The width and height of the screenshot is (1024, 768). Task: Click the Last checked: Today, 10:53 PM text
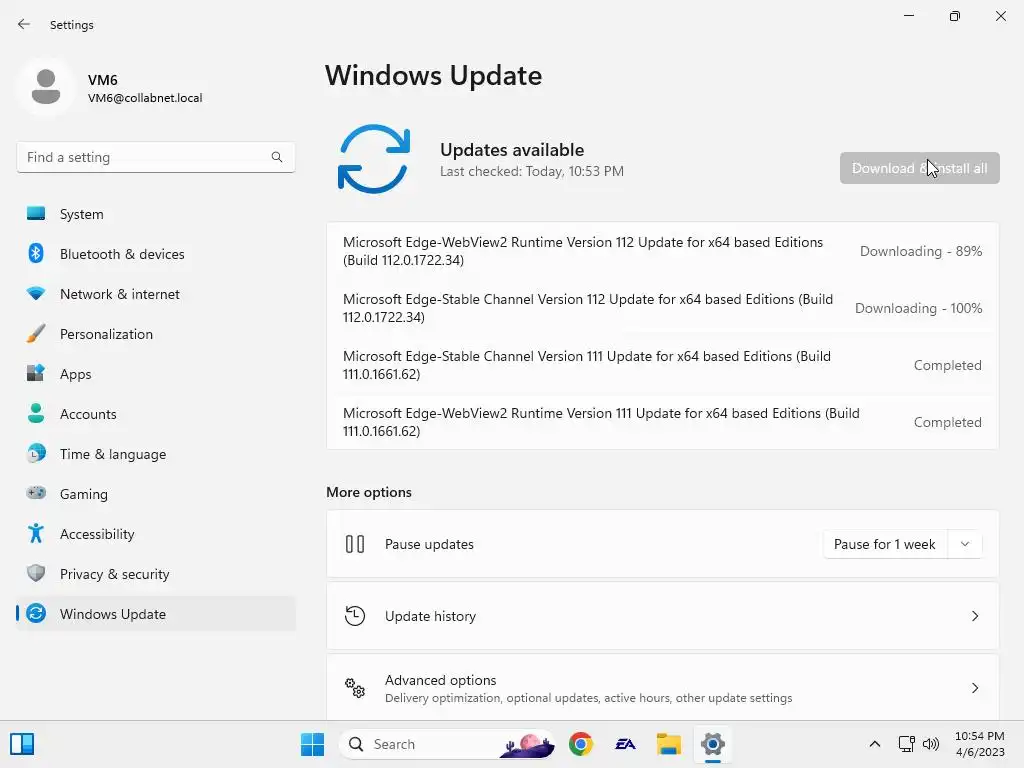(x=532, y=171)
